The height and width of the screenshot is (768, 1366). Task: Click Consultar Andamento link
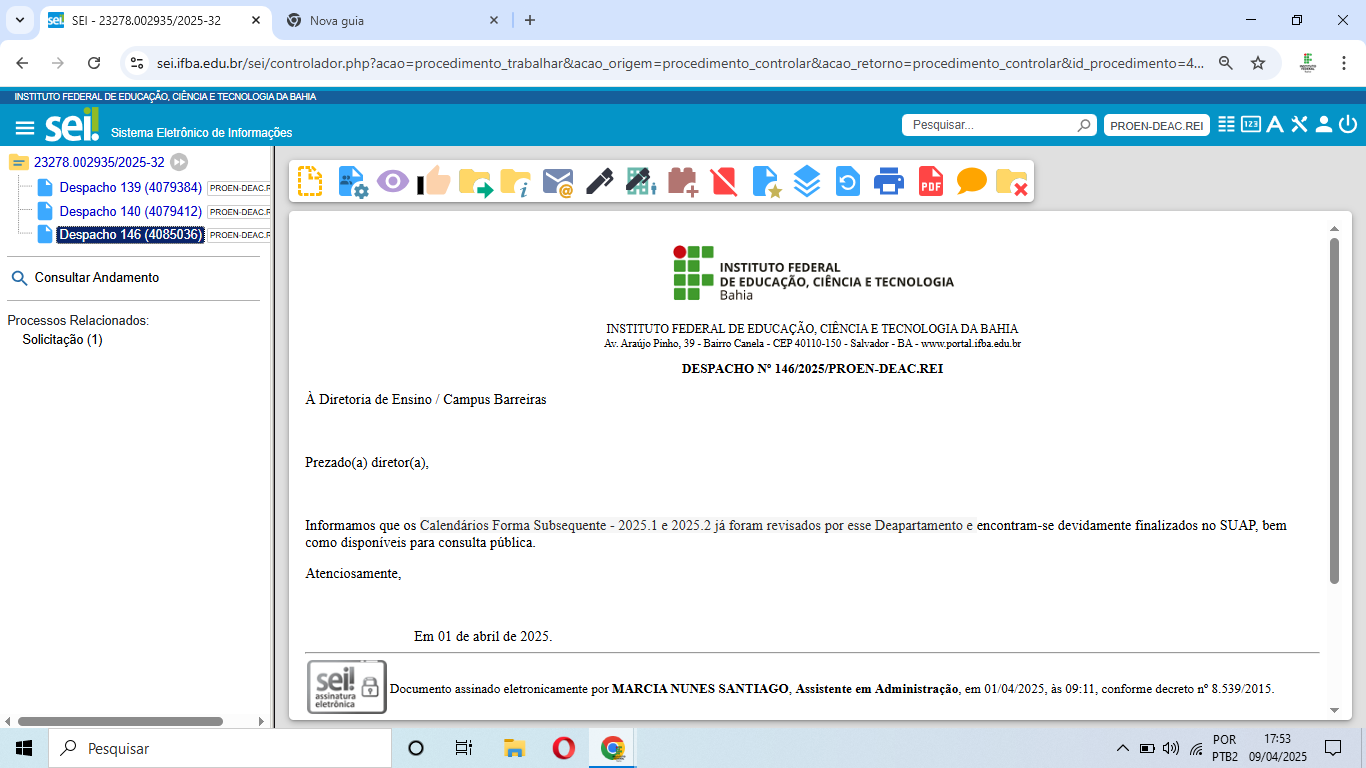(x=96, y=278)
